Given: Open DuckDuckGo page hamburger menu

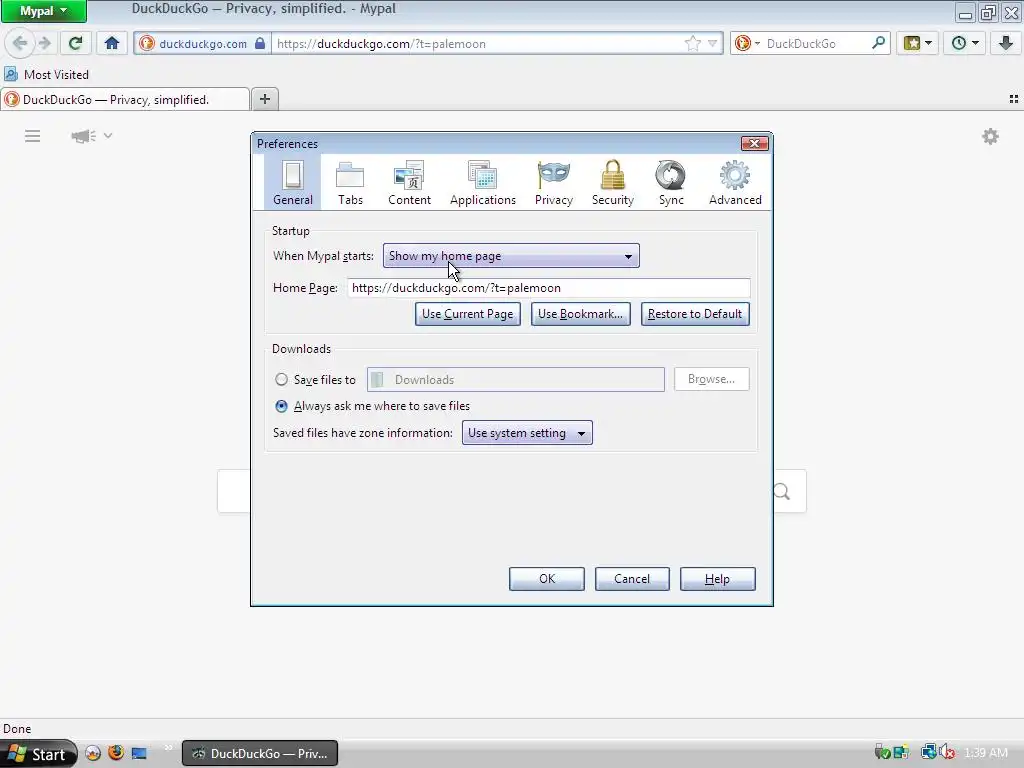Looking at the screenshot, I should coord(33,136).
